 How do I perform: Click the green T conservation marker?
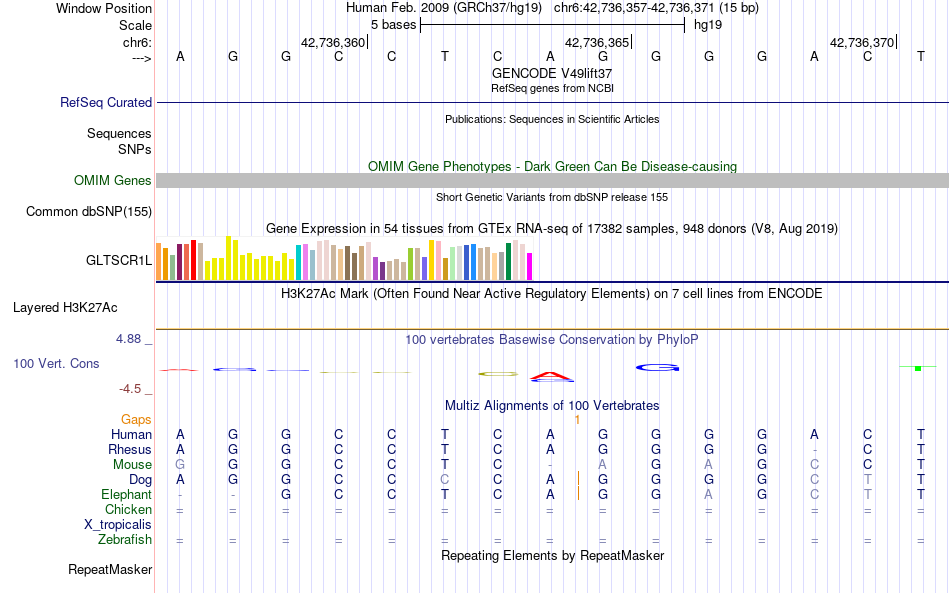918,368
